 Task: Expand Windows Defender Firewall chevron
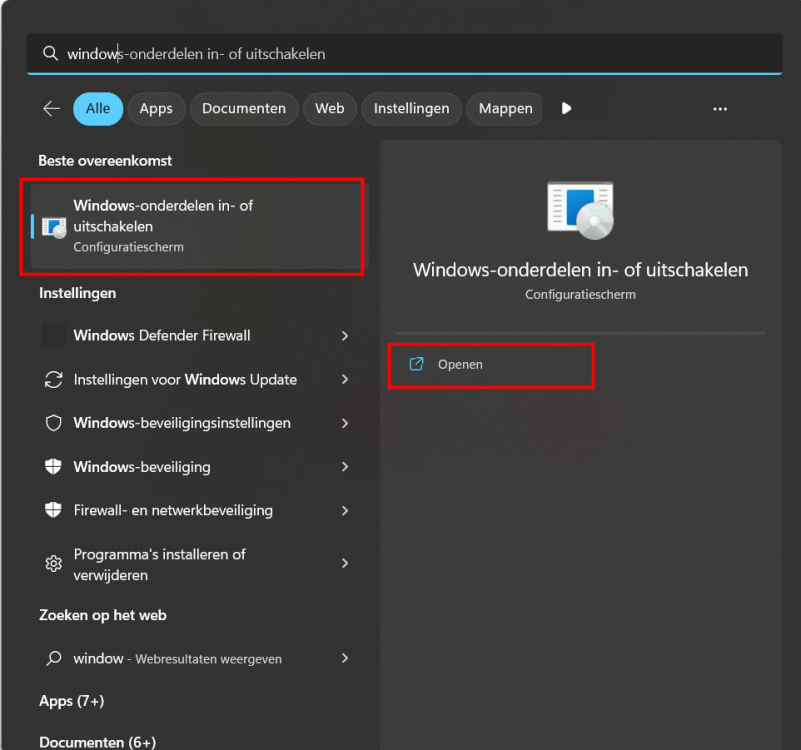point(345,336)
